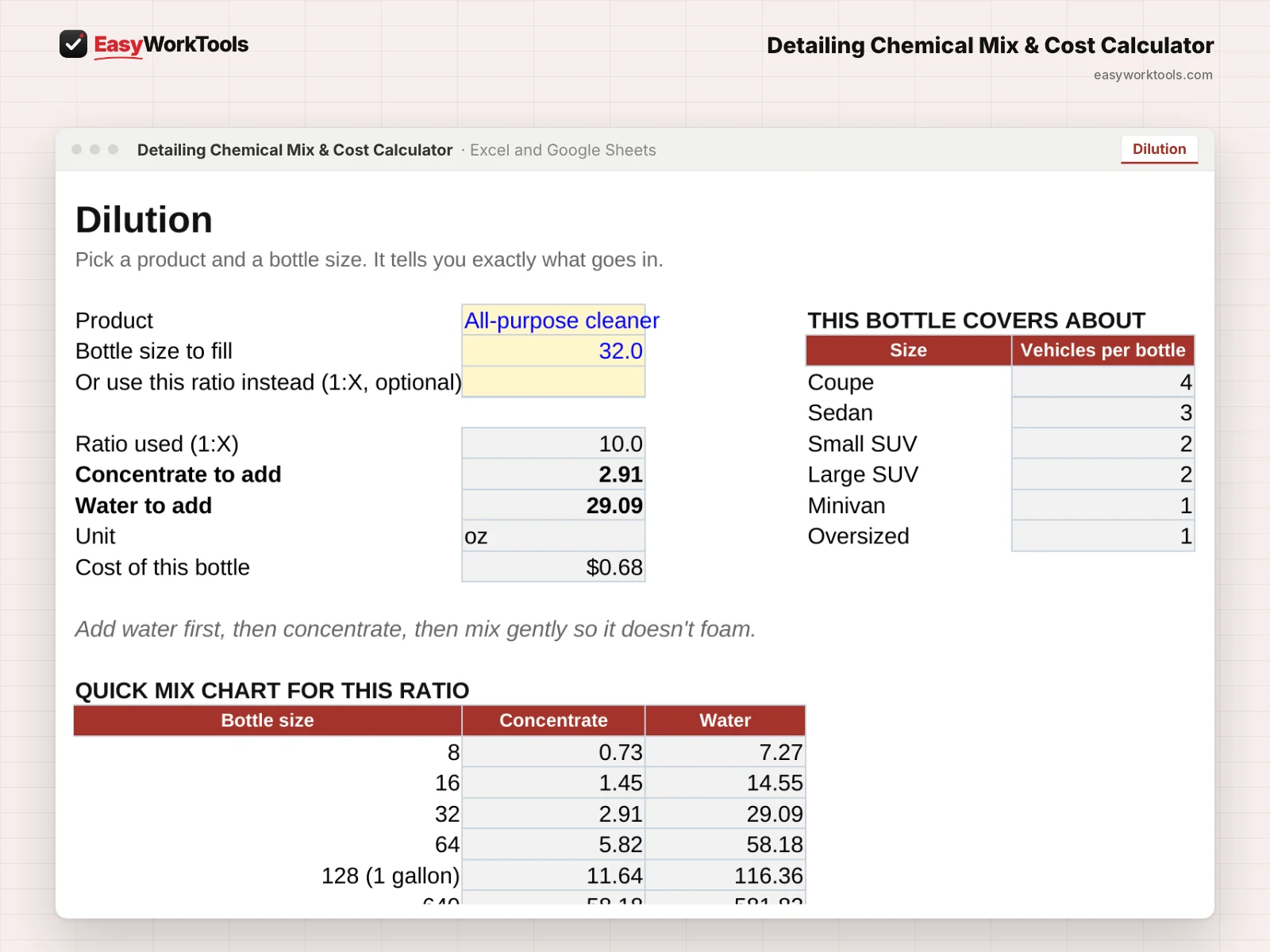The height and width of the screenshot is (952, 1270).
Task: Select concentrate value 0.73
Action: pyautogui.click(x=553, y=752)
